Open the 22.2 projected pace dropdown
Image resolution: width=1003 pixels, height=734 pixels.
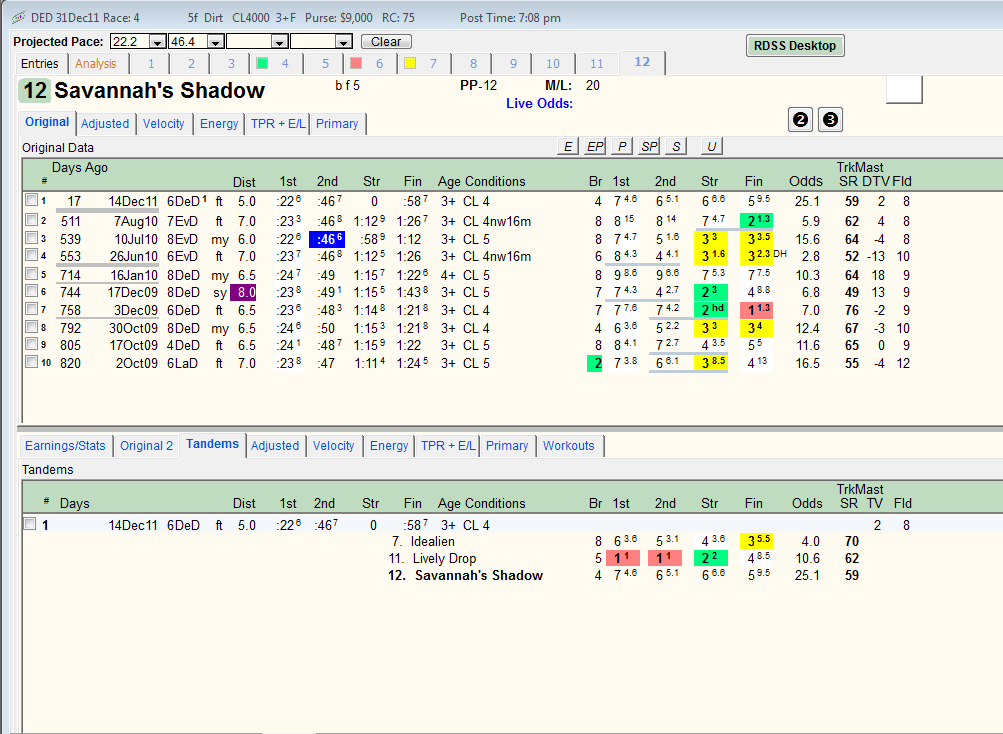pyautogui.click(x=157, y=42)
